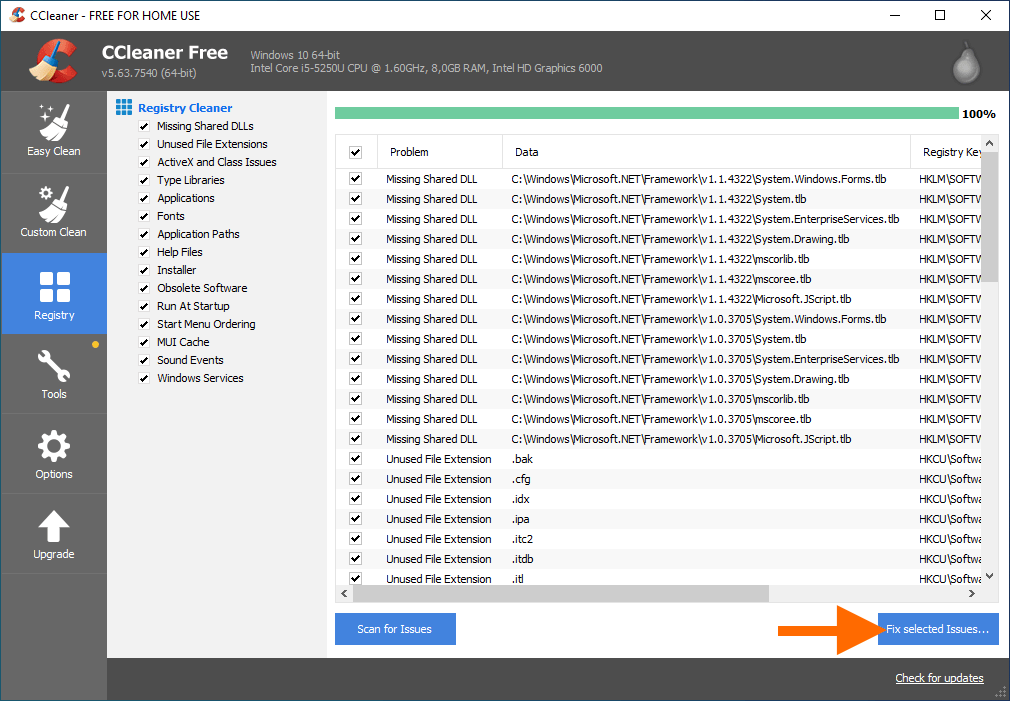The height and width of the screenshot is (701, 1010).
Task: Click the Upgrade arrow icon
Action: pos(53,526)
